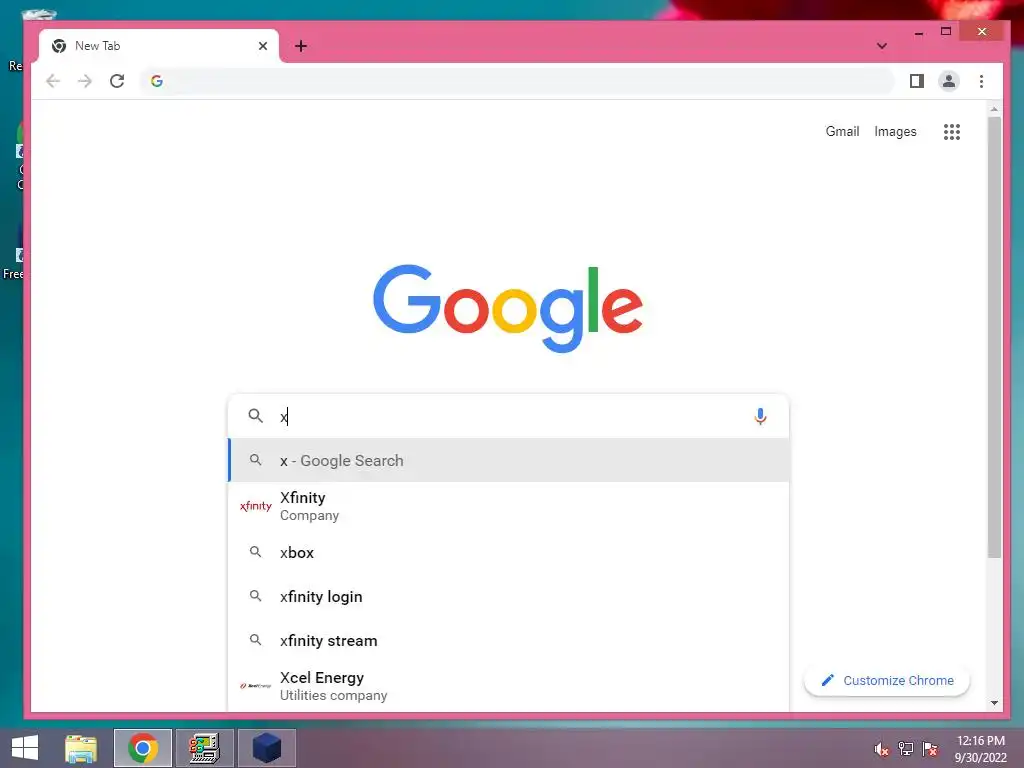Image resolution: width=1024 pixels, height=768 pixels.
Task: Click the magnifier icon in search box
Action: (x=255, y=416)
